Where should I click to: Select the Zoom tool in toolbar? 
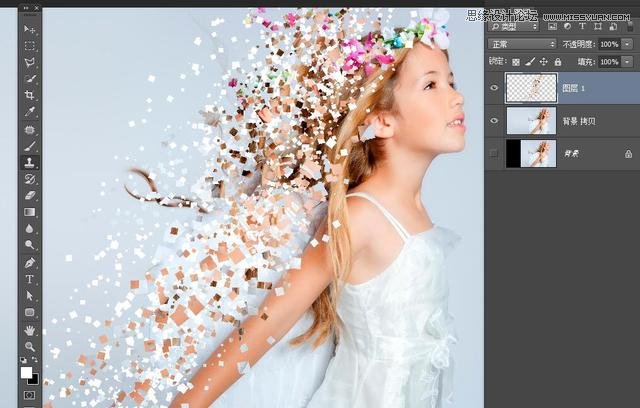(x=29, y=346)
